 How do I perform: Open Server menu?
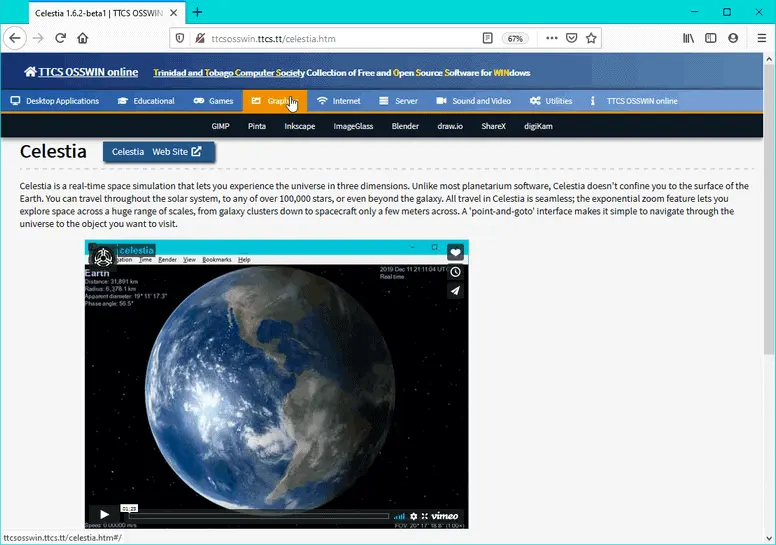click(398, 101)
